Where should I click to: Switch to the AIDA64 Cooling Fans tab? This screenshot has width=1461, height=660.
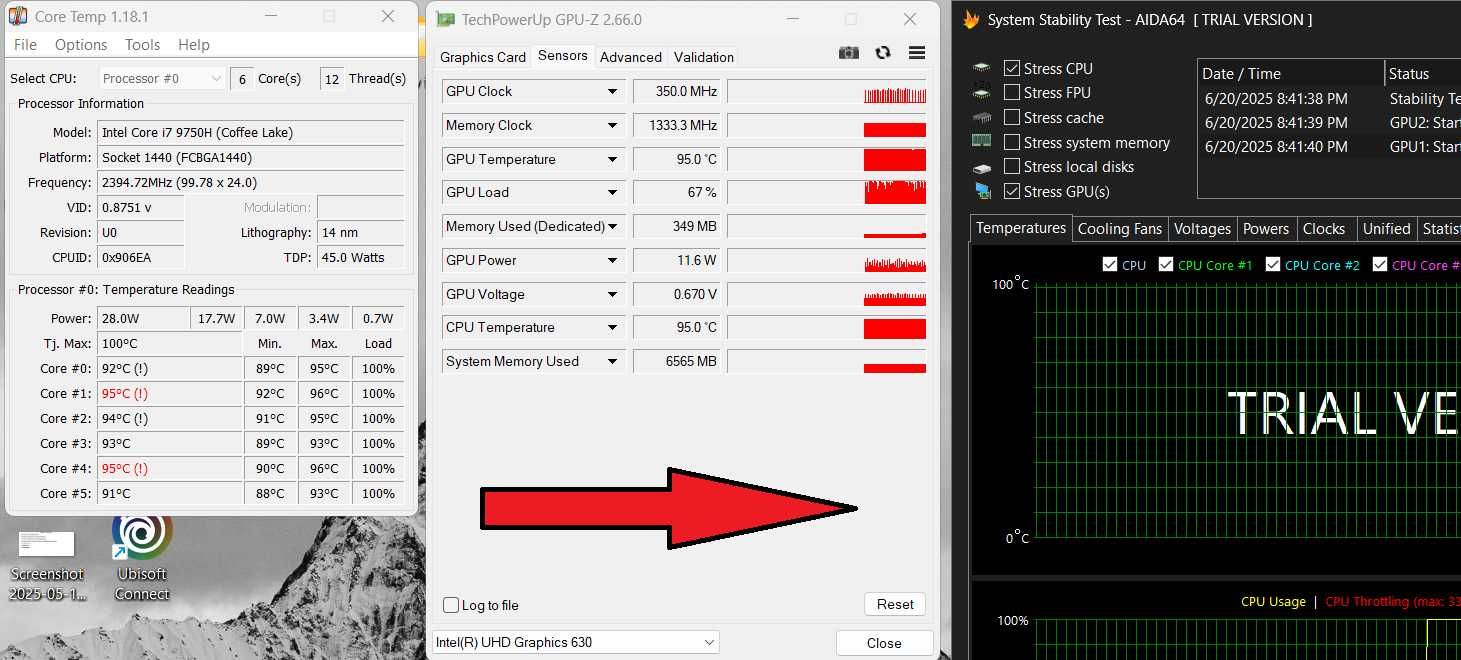1120,229
